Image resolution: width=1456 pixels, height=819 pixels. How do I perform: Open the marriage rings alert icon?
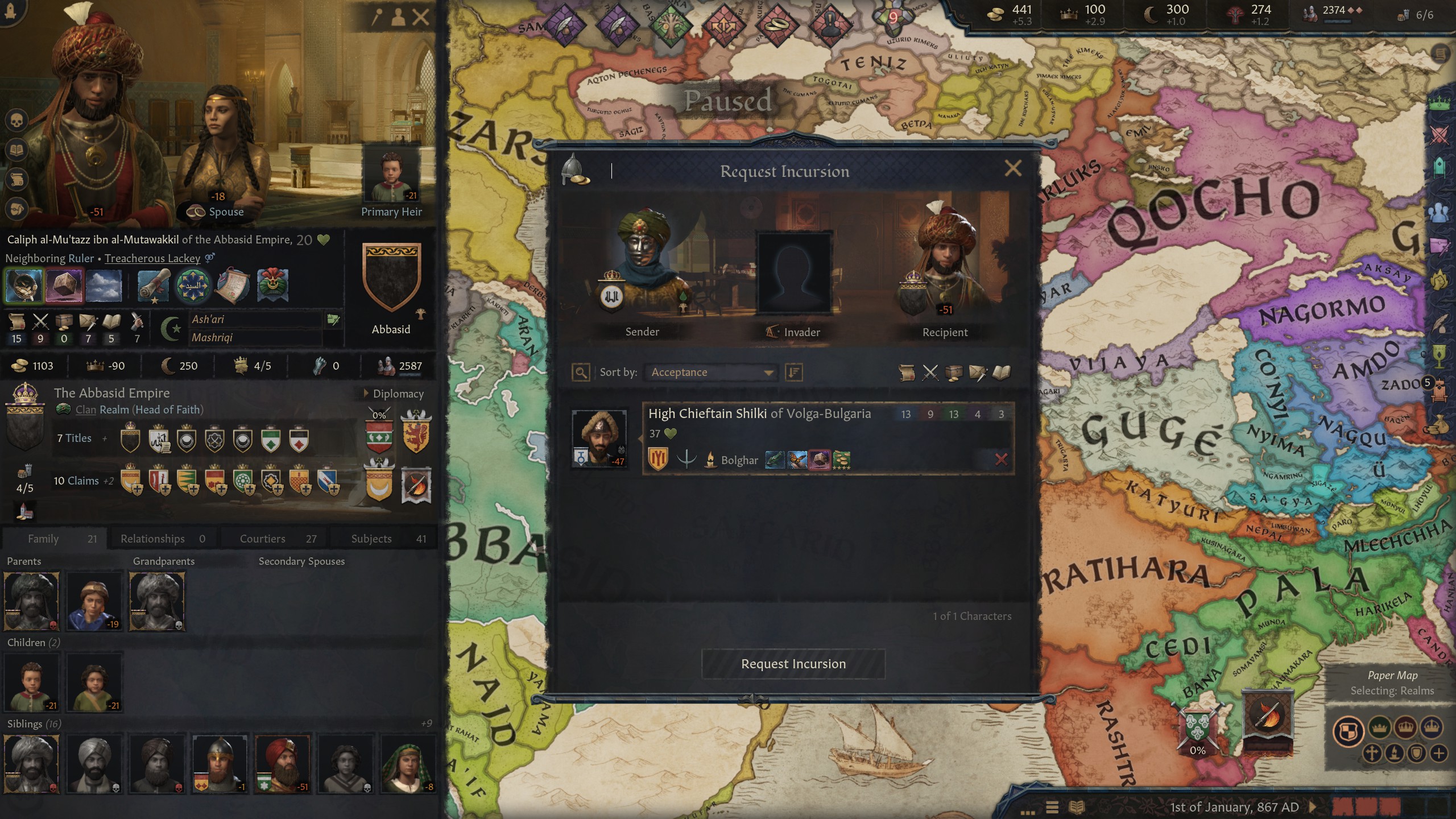tap(777, 24)
